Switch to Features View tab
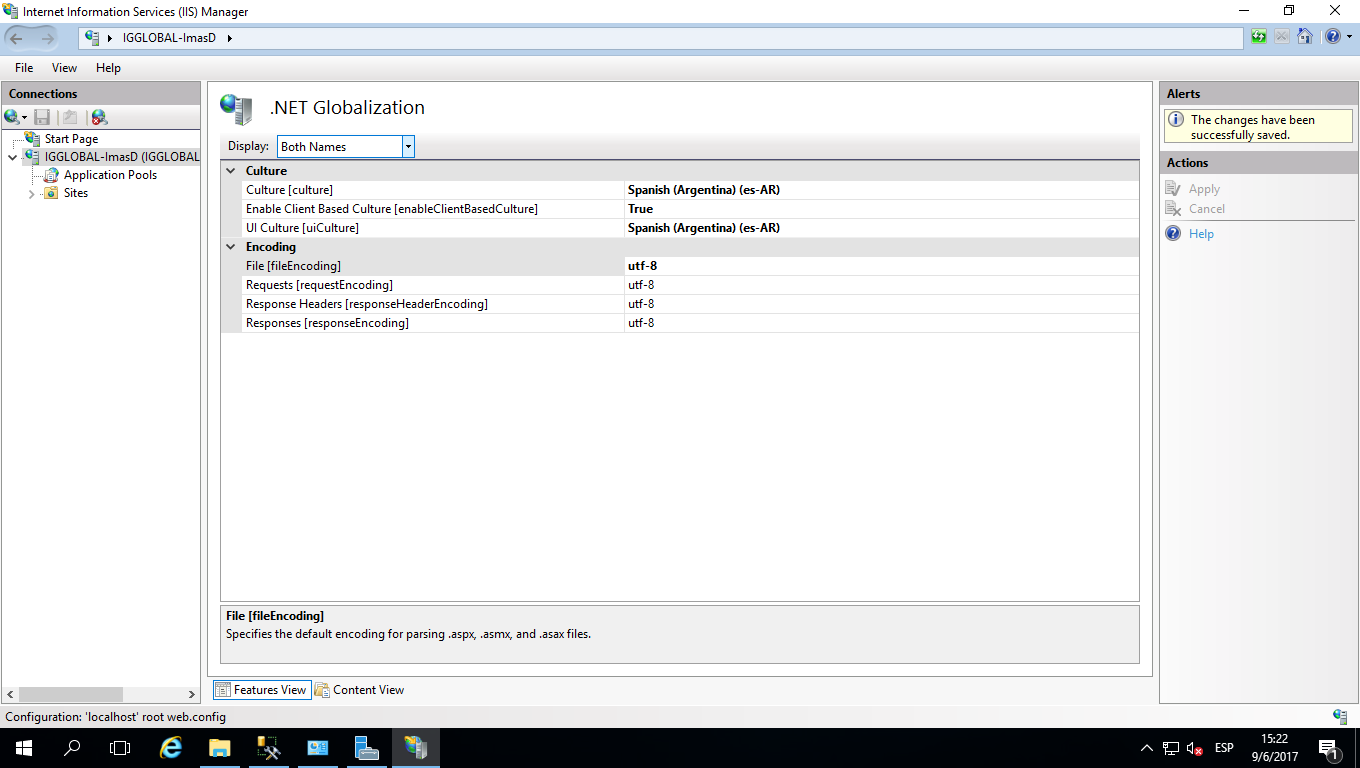This screenshot has width=1360, height=768. (x=260, y=689)
